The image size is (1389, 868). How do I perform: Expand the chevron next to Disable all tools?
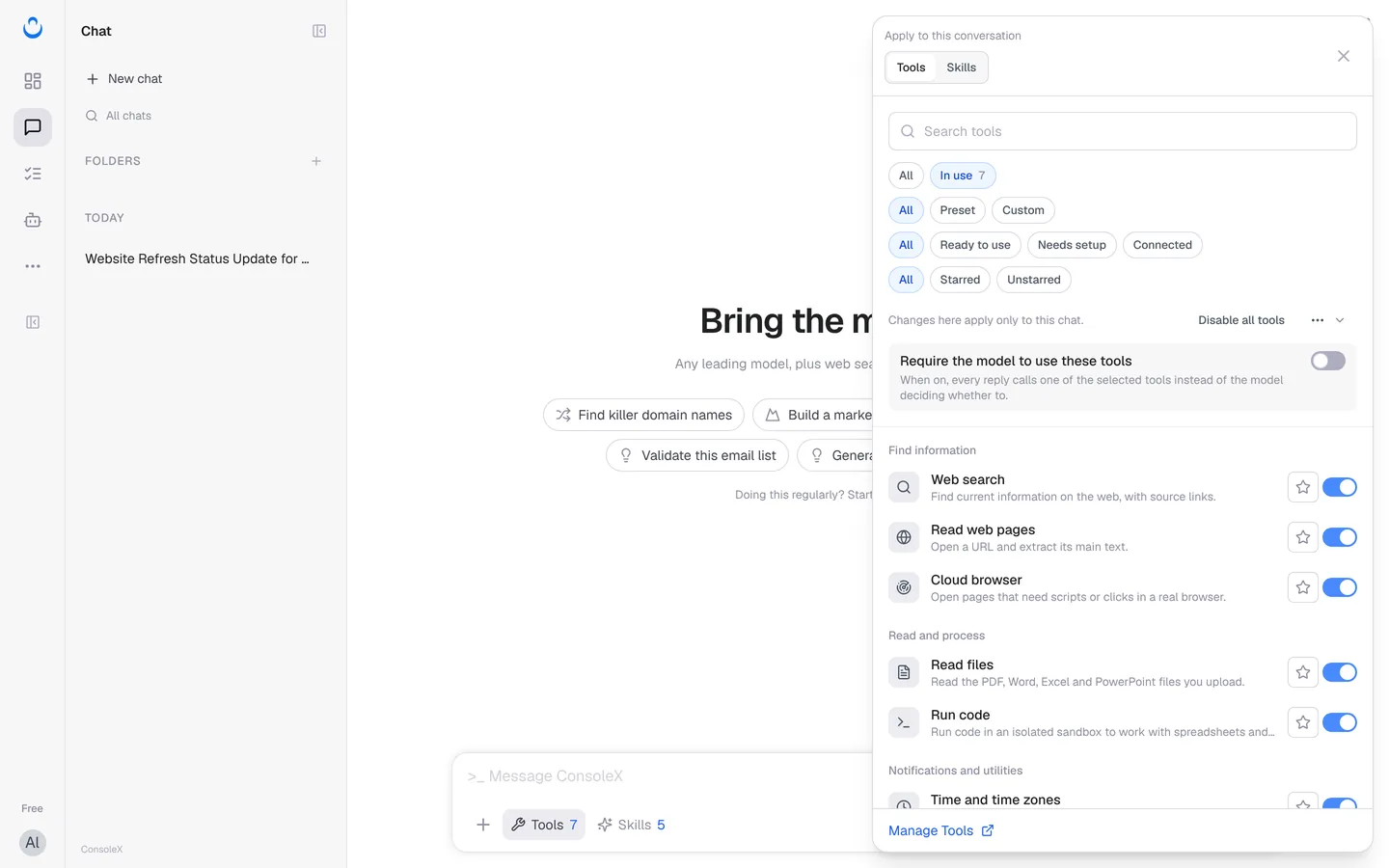(1340, 320)
